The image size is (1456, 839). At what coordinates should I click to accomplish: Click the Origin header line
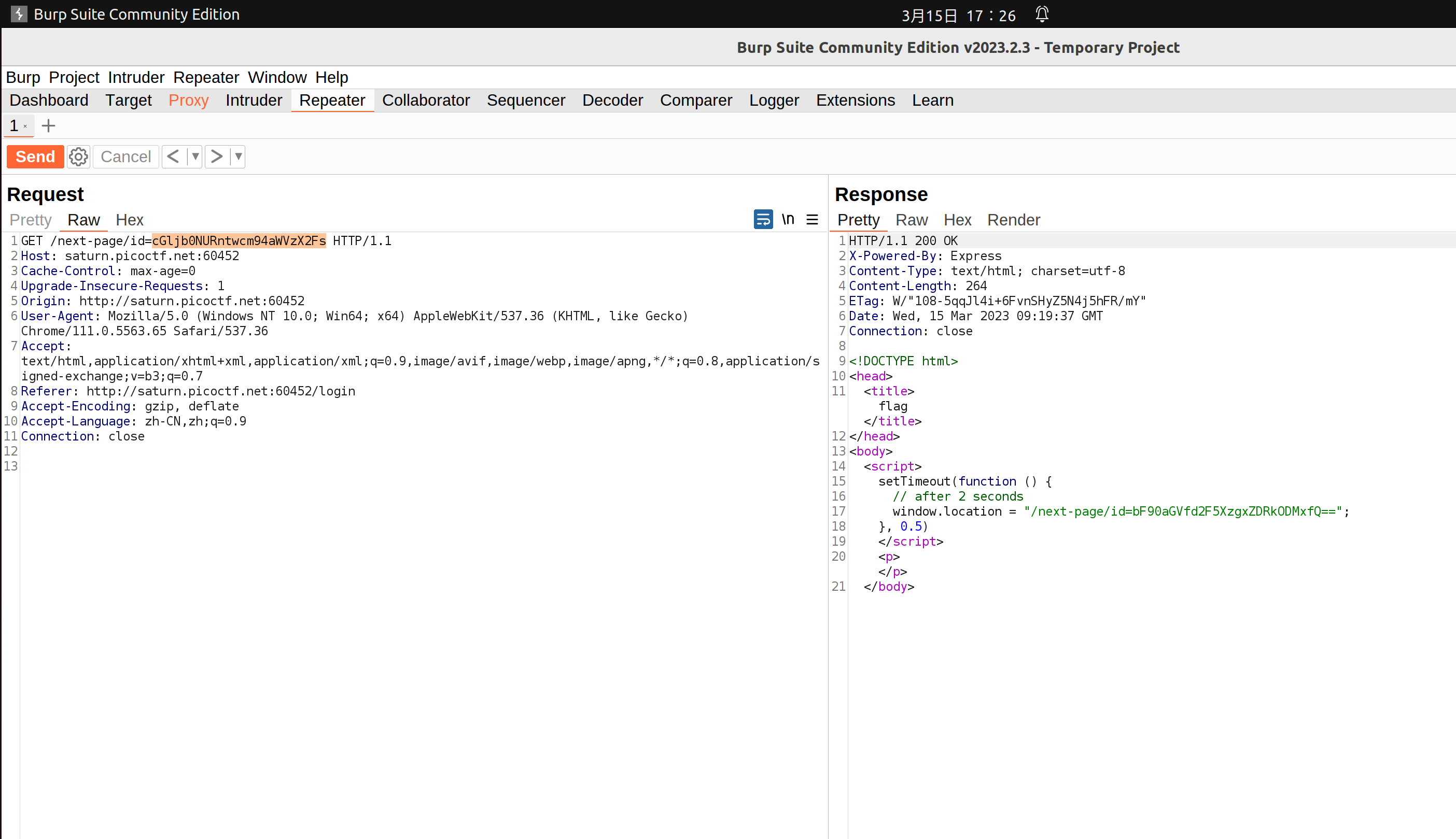[x=163, y=301]
